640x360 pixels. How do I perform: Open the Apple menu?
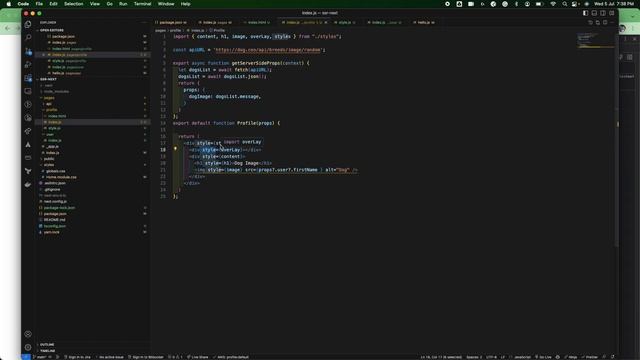(x=9, y=4)
